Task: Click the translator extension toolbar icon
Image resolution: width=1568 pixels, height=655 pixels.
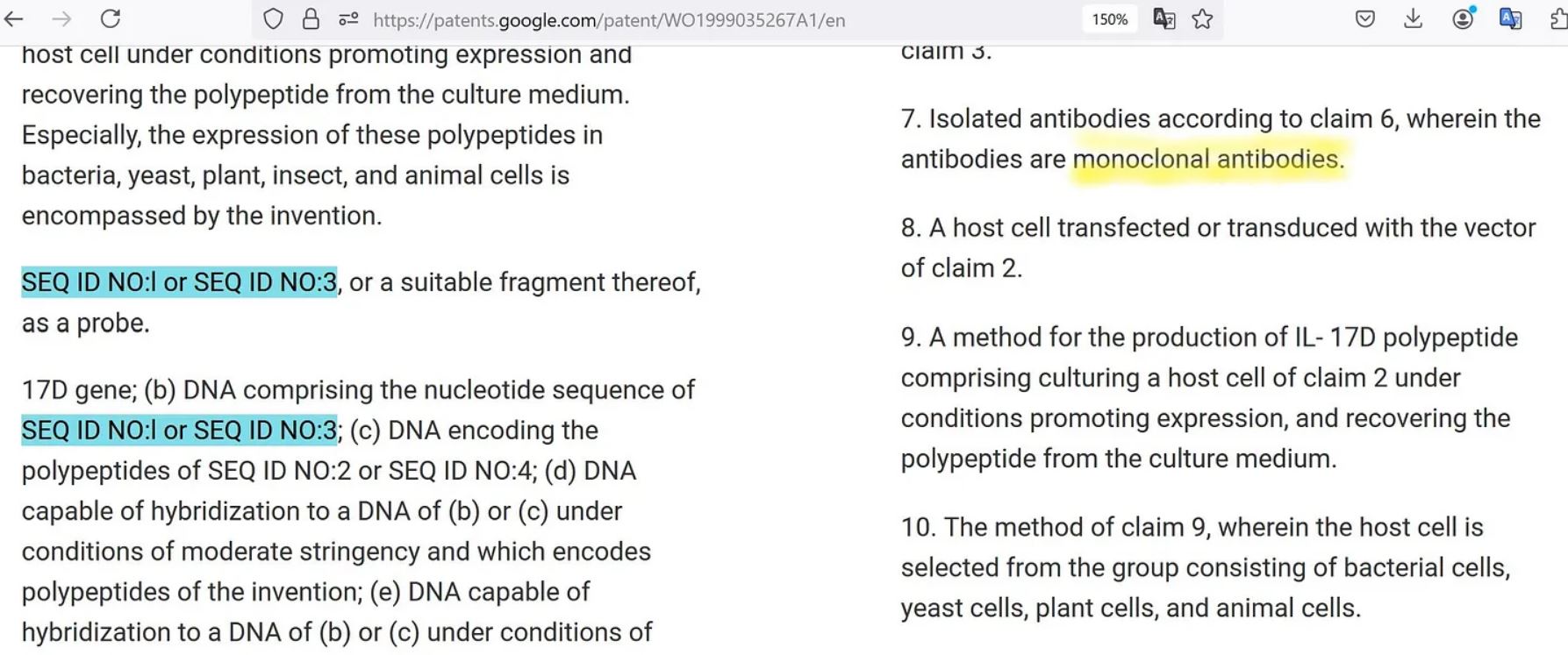Action: (x=1510, y=19)
